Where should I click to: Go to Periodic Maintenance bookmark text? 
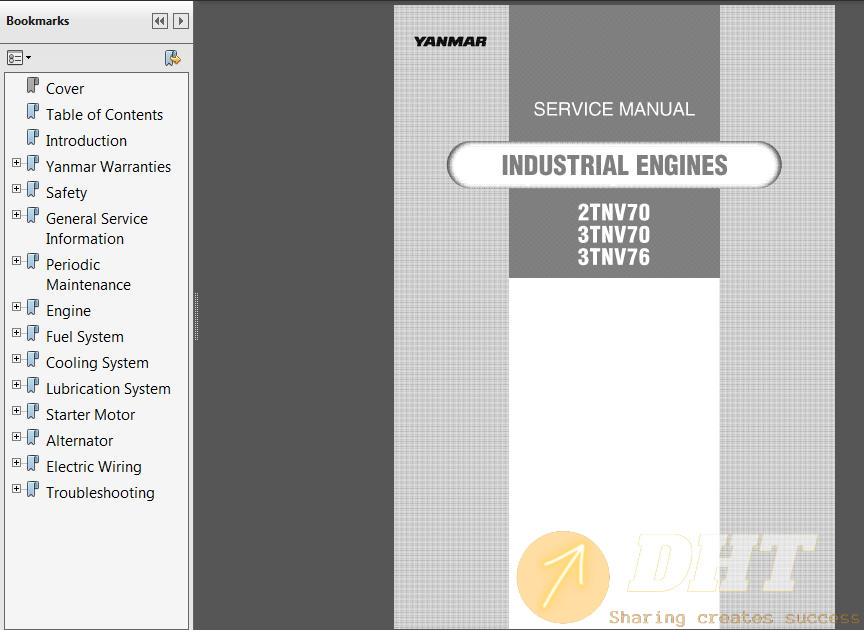click(x=89, y=274)
